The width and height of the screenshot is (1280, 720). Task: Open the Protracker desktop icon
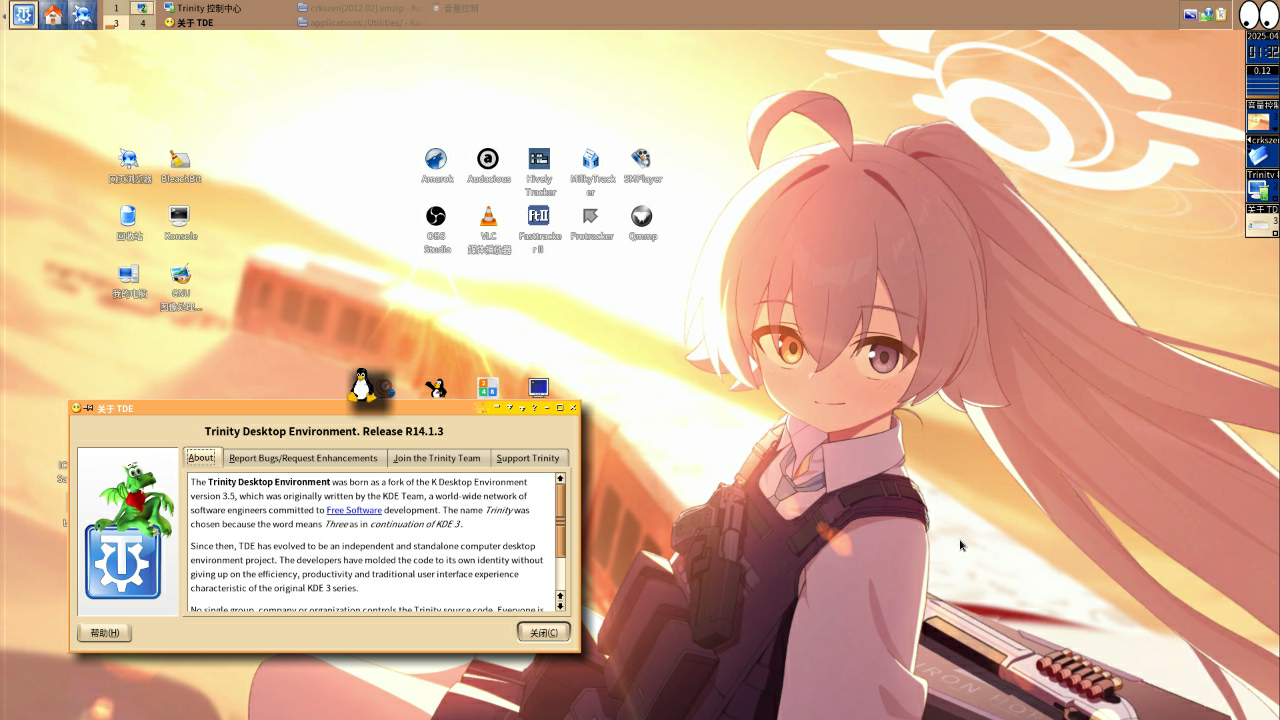[591, 223]
